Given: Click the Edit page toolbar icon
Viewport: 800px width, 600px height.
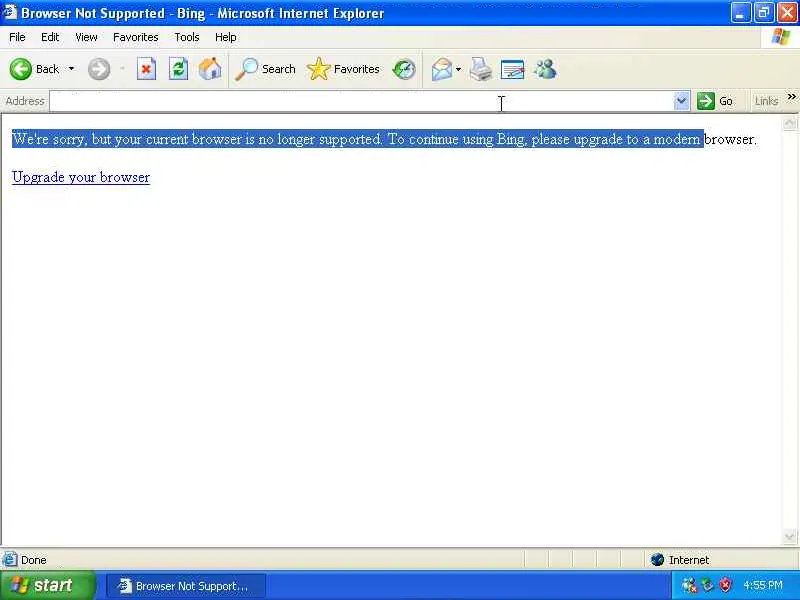Looking at the screenshot, I should point(512,69).
